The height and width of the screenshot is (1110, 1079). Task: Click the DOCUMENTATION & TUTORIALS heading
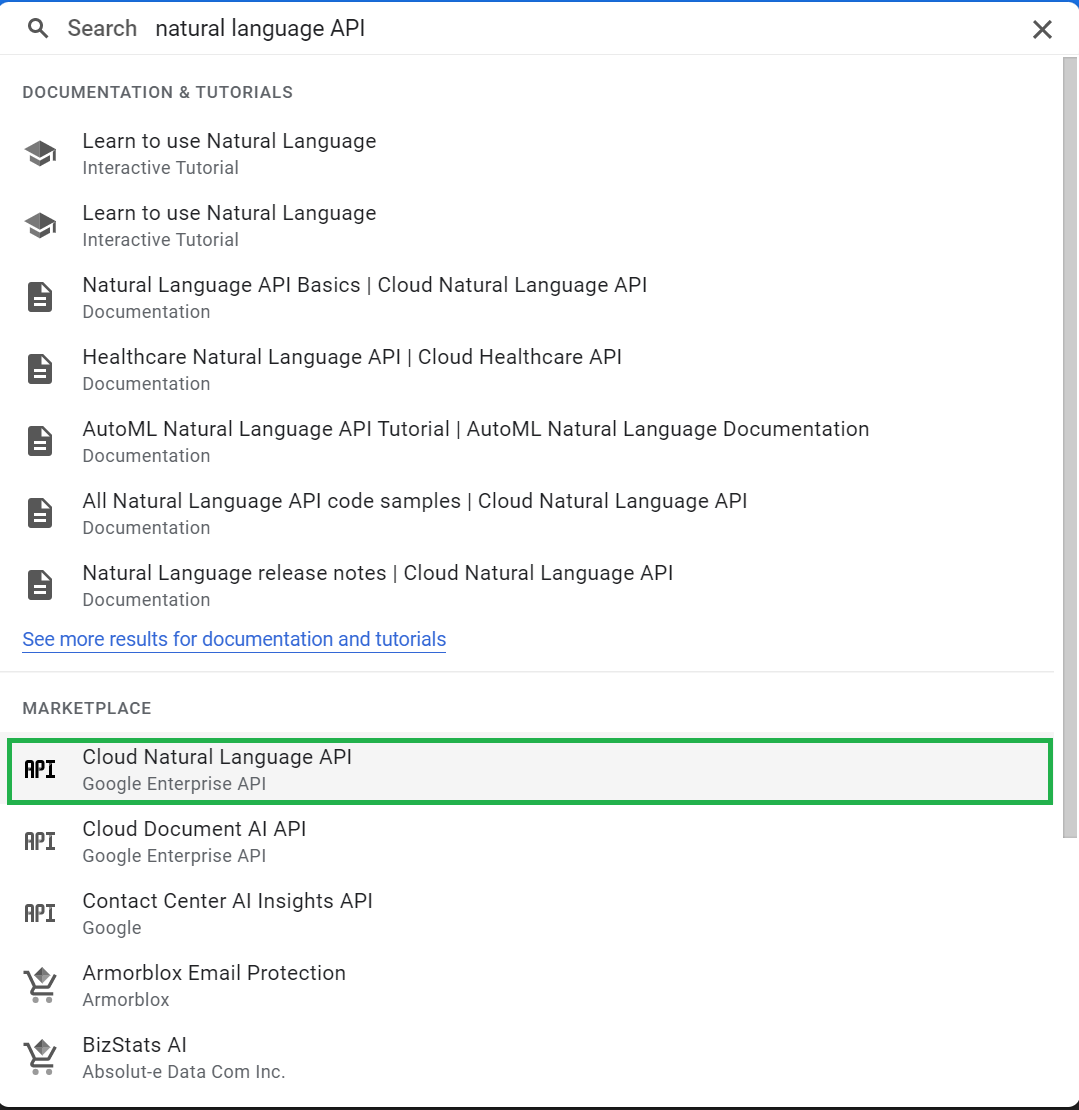[158, 93]
